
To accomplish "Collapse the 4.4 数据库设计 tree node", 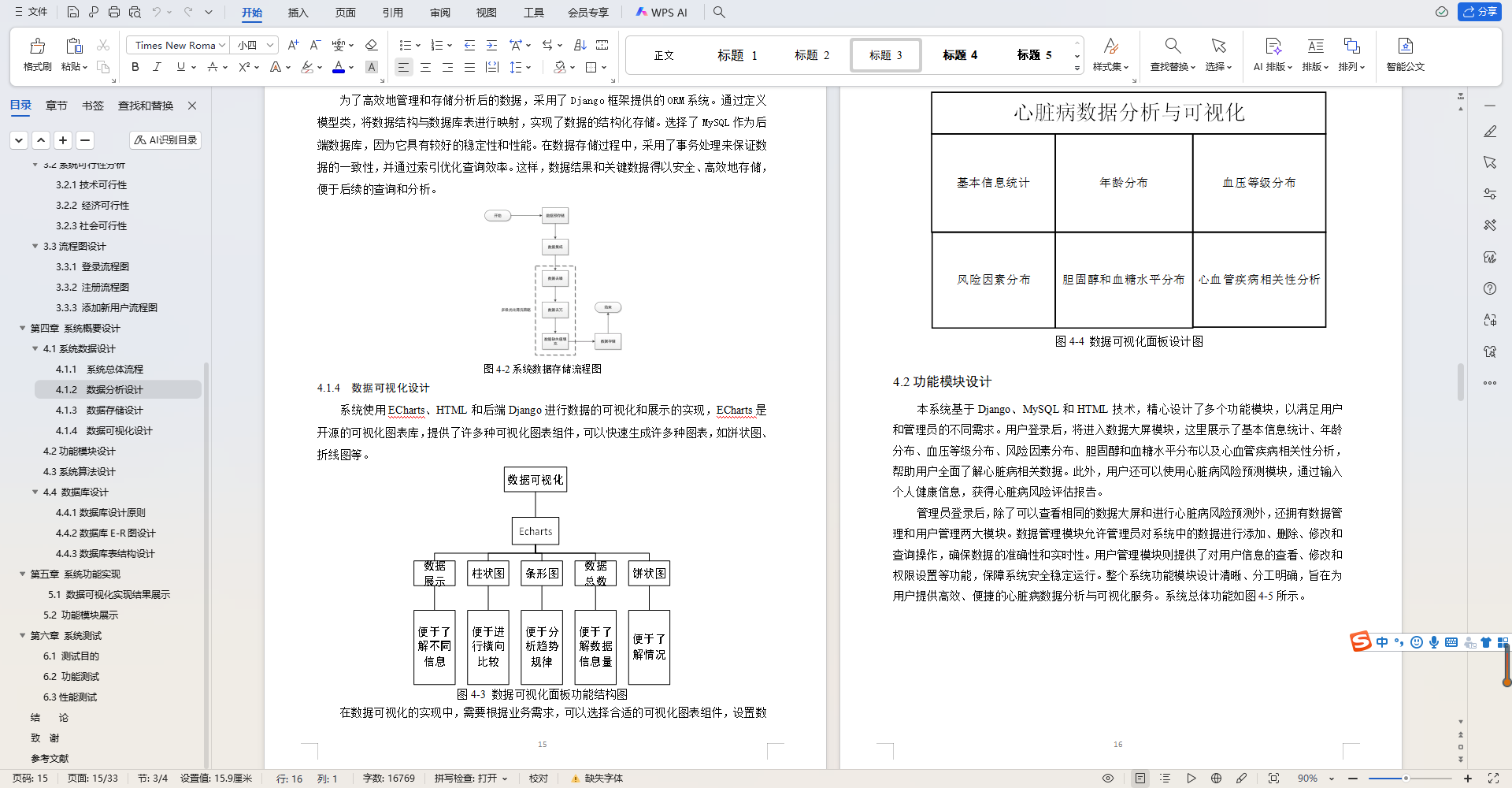I will tap(35, 492).
